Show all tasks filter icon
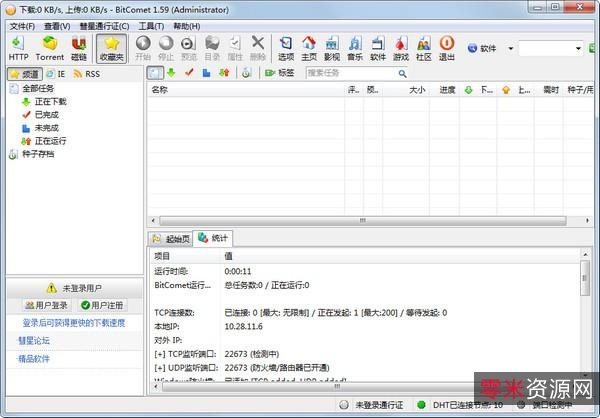 [x=155, y=73]
